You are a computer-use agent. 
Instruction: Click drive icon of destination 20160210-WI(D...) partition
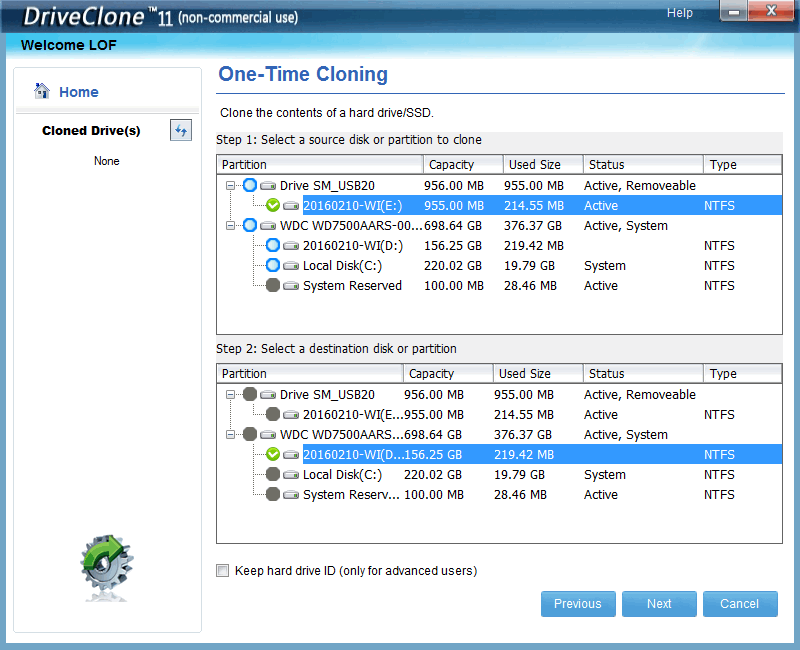[291, 455]
